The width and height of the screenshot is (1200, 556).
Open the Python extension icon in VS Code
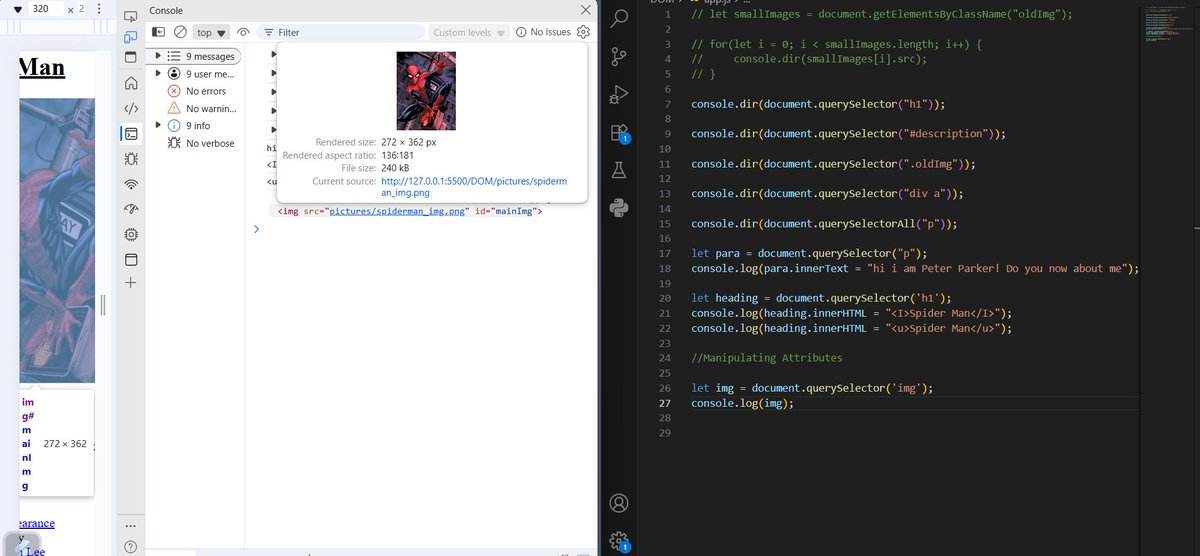[619, 207]
